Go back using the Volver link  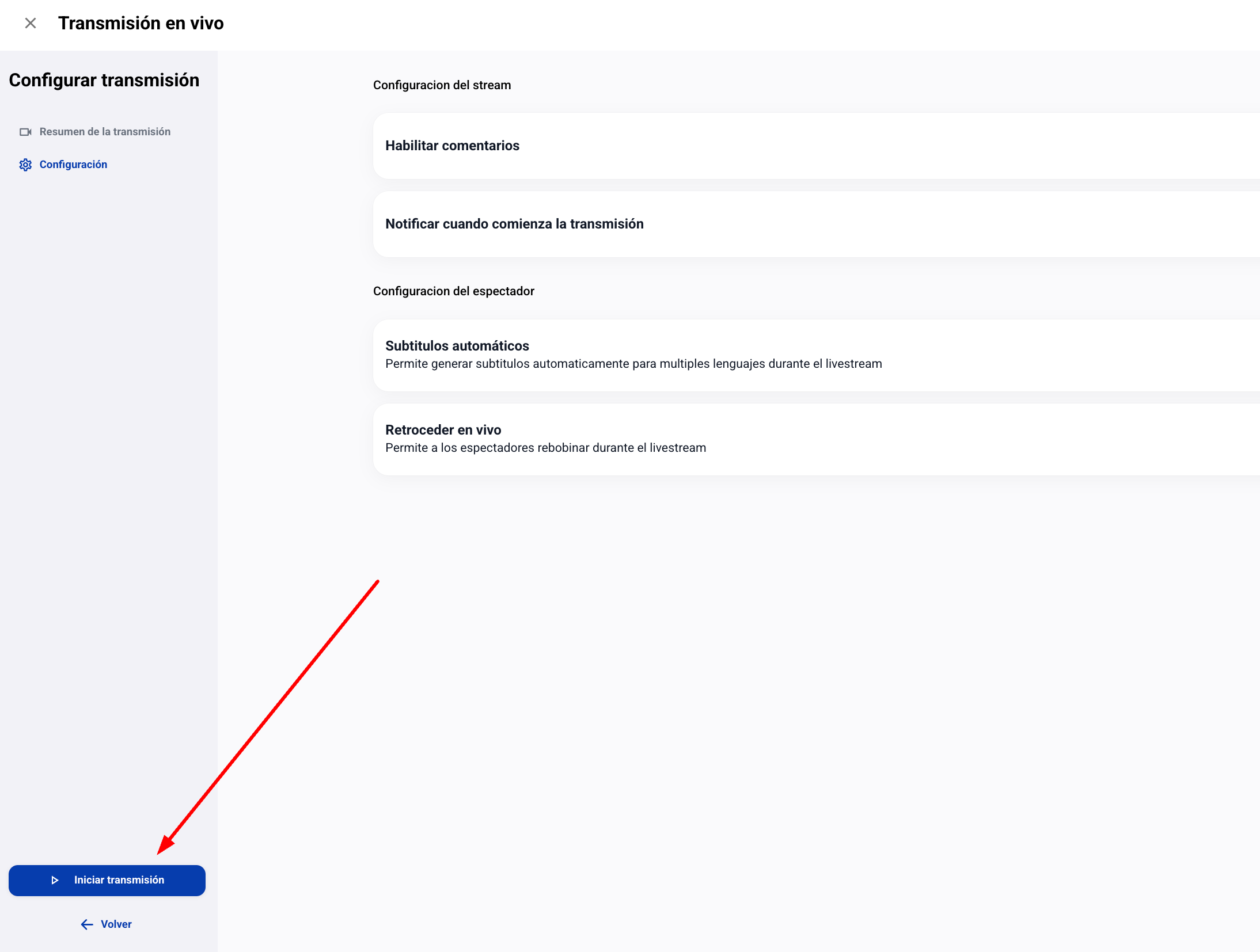(116, 924)
